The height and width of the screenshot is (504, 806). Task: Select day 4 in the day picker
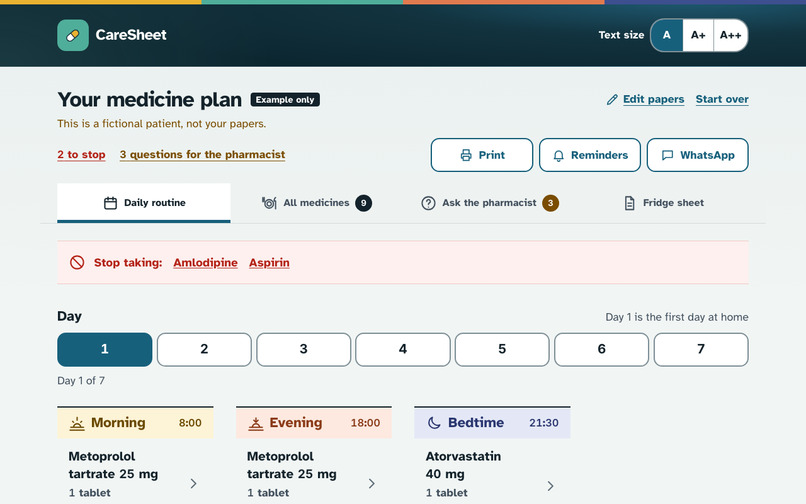402,349
